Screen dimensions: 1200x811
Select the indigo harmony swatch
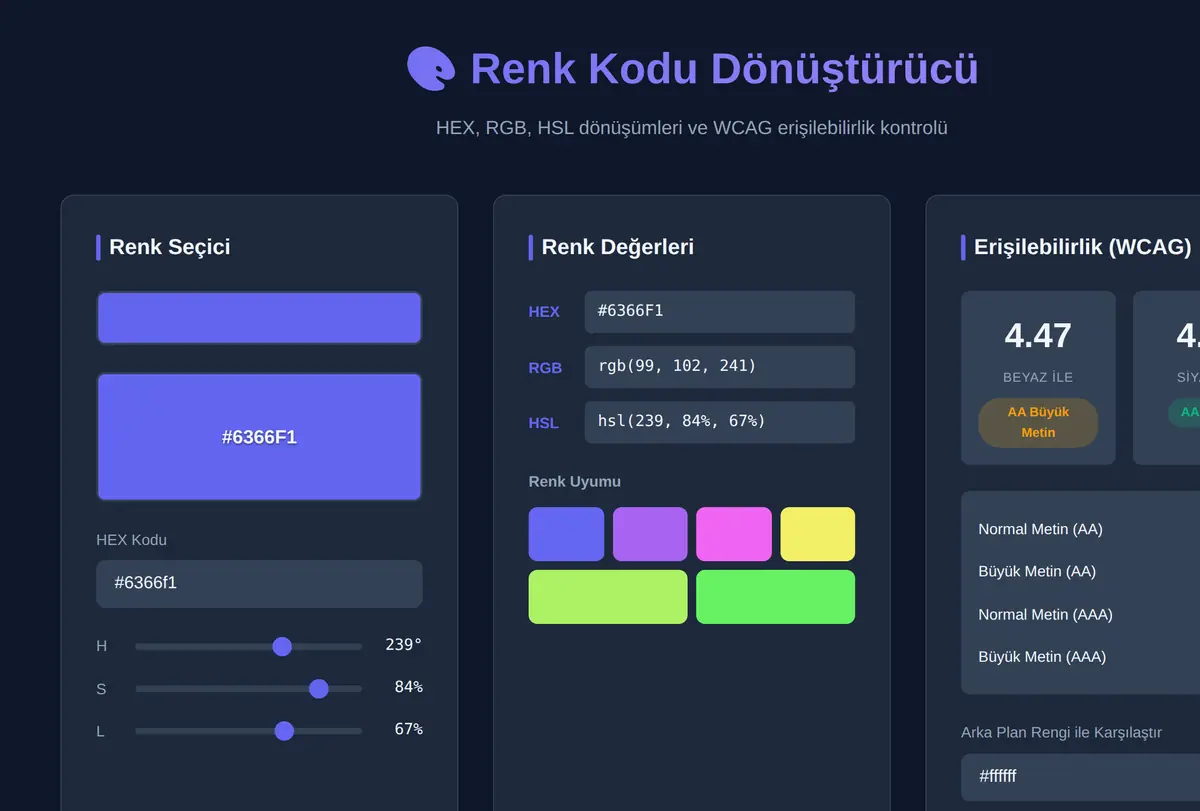coord(566,534)
